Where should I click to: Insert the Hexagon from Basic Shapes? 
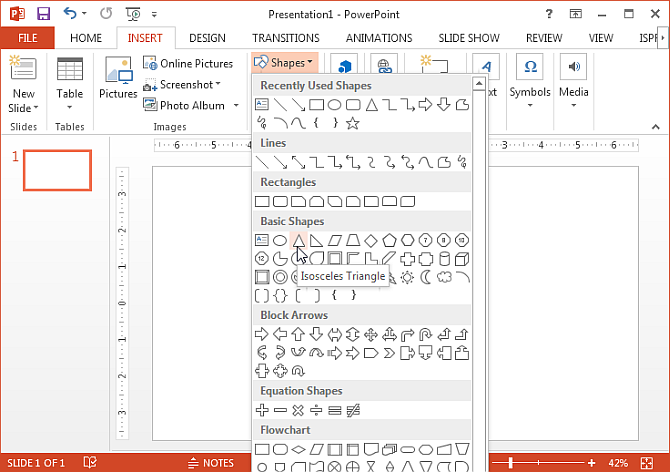[x=407, y=240]
